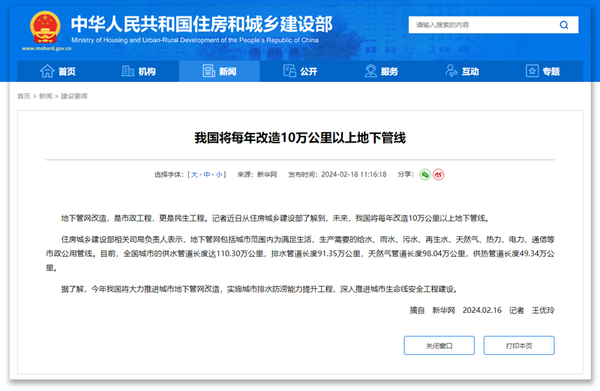Set font size to 大

[194, 174]
